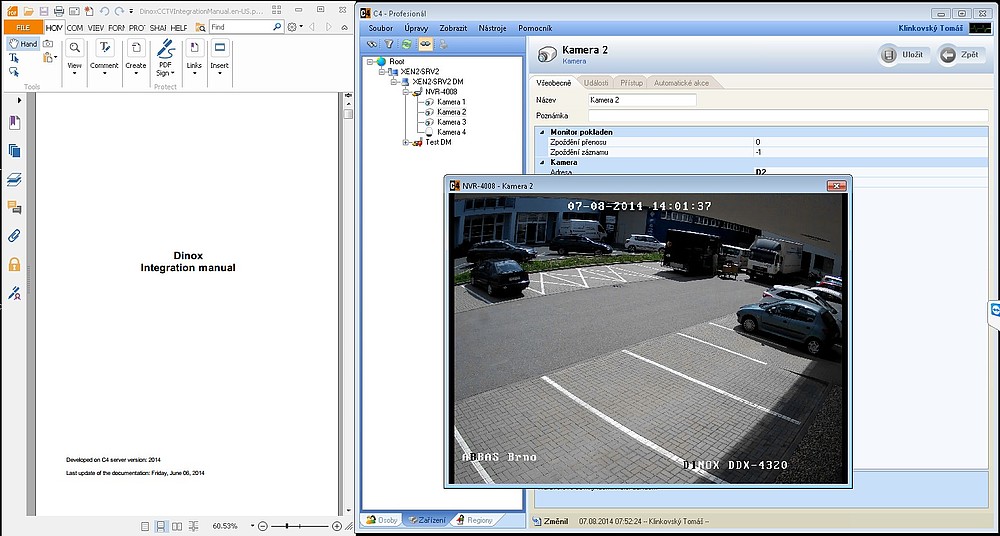Adjust the PDF zoom slider
This screenshot has width=1000, height=536.
288,526
